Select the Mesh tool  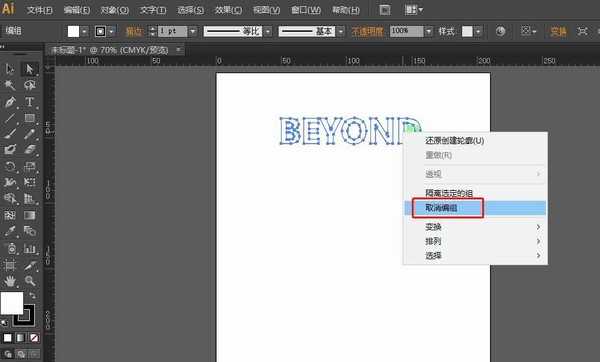[x=10, y=215]
